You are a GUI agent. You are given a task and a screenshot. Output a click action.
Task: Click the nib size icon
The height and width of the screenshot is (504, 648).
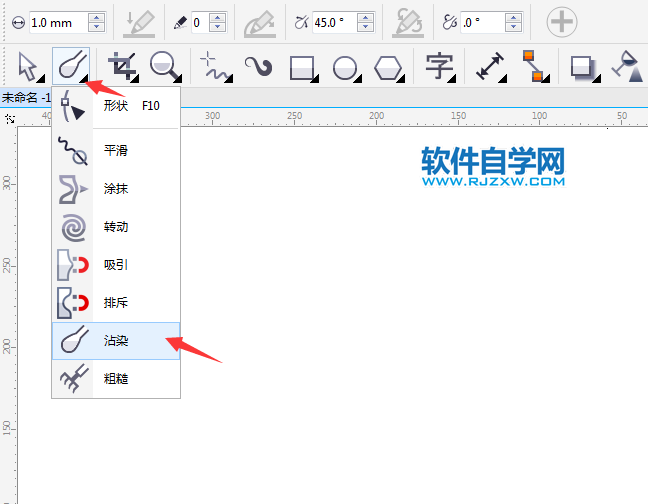coord(18,23)
